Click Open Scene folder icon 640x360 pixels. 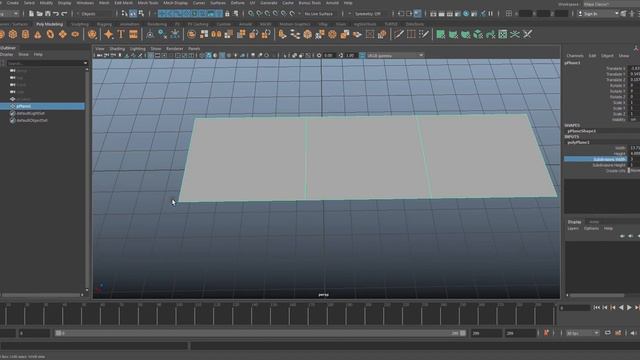(x=40, y=13)
